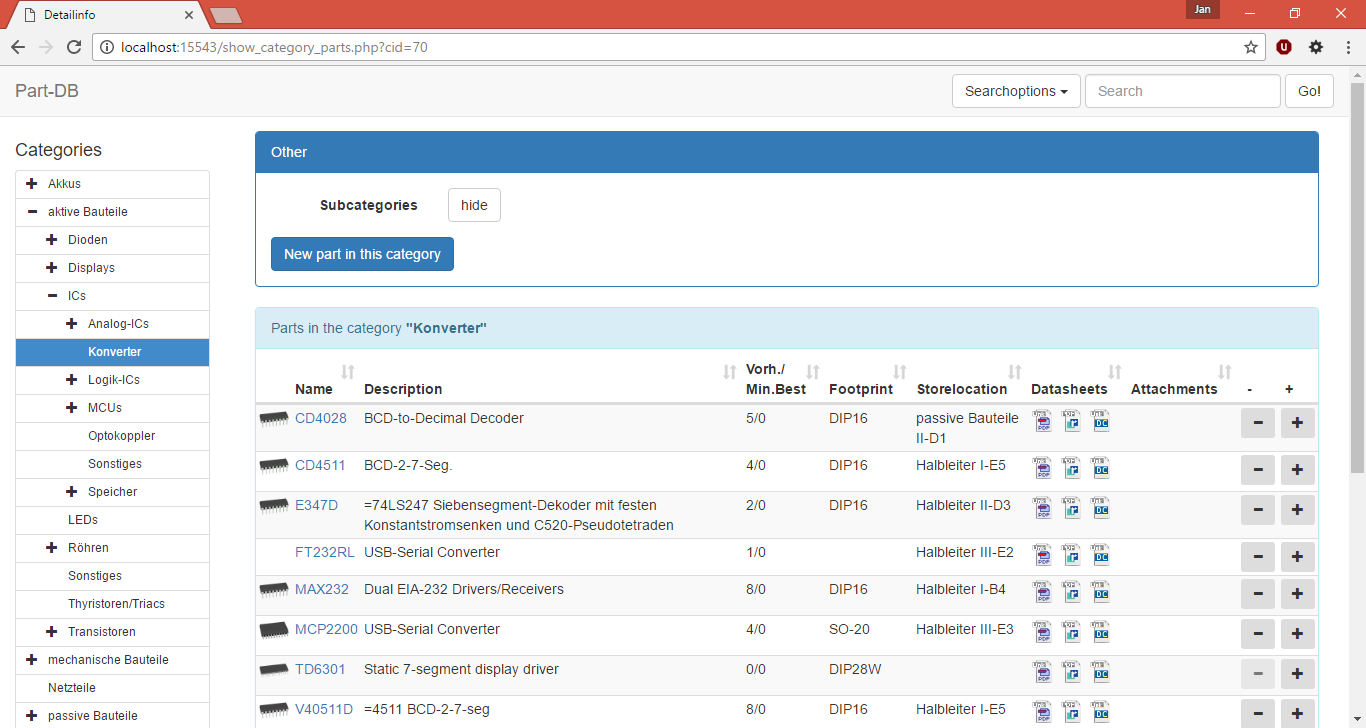Bookmark this page with the star icon
The image size is (1366, 728).
coord(1250,47)
